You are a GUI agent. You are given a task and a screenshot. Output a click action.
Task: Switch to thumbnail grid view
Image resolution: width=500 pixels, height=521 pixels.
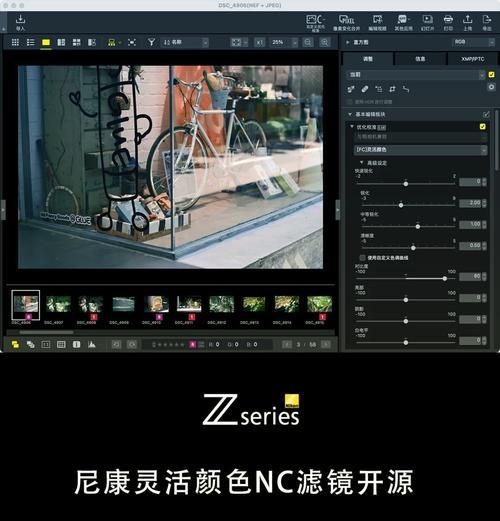15,42
